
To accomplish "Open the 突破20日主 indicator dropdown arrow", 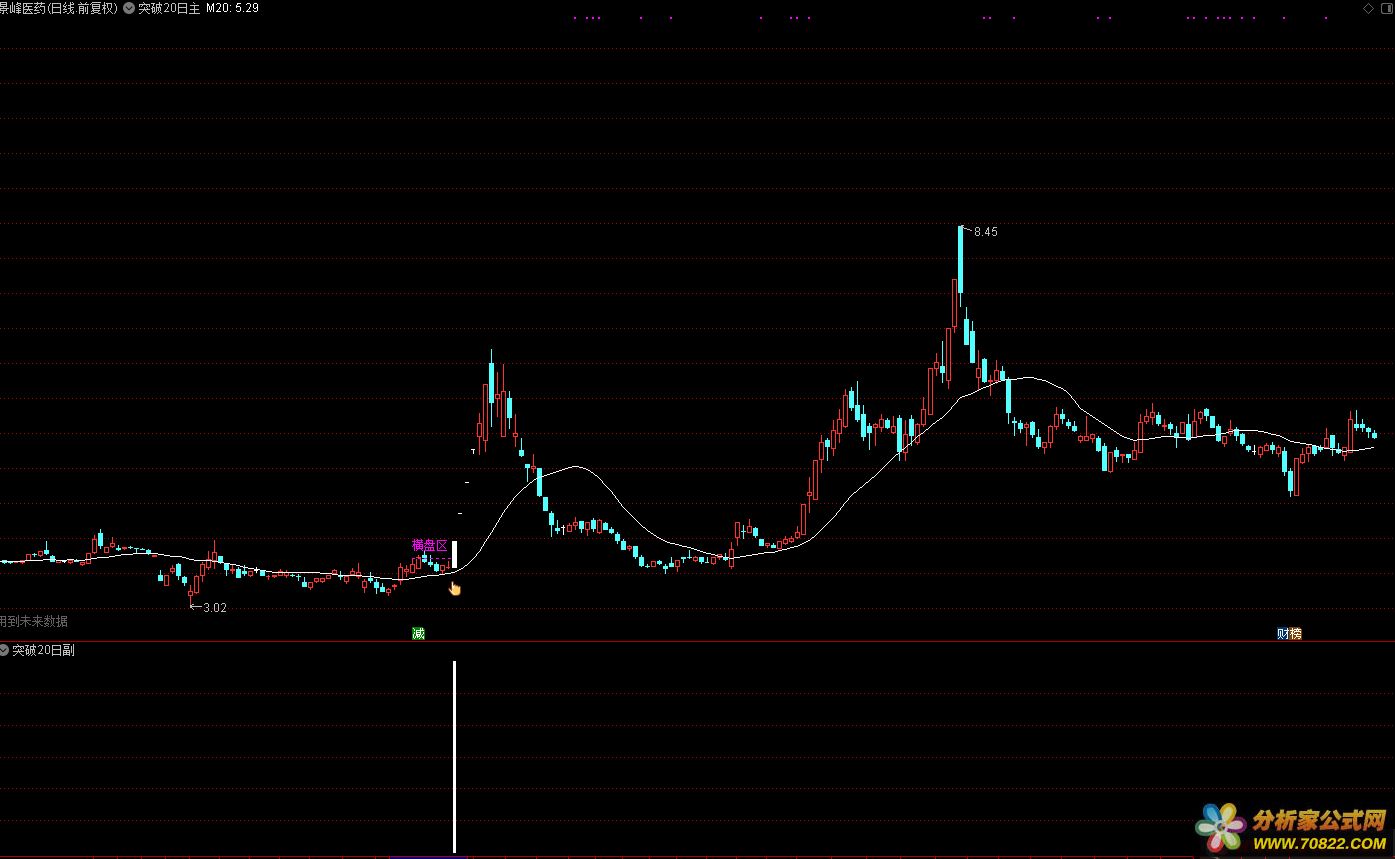I will tap(129, 8).
